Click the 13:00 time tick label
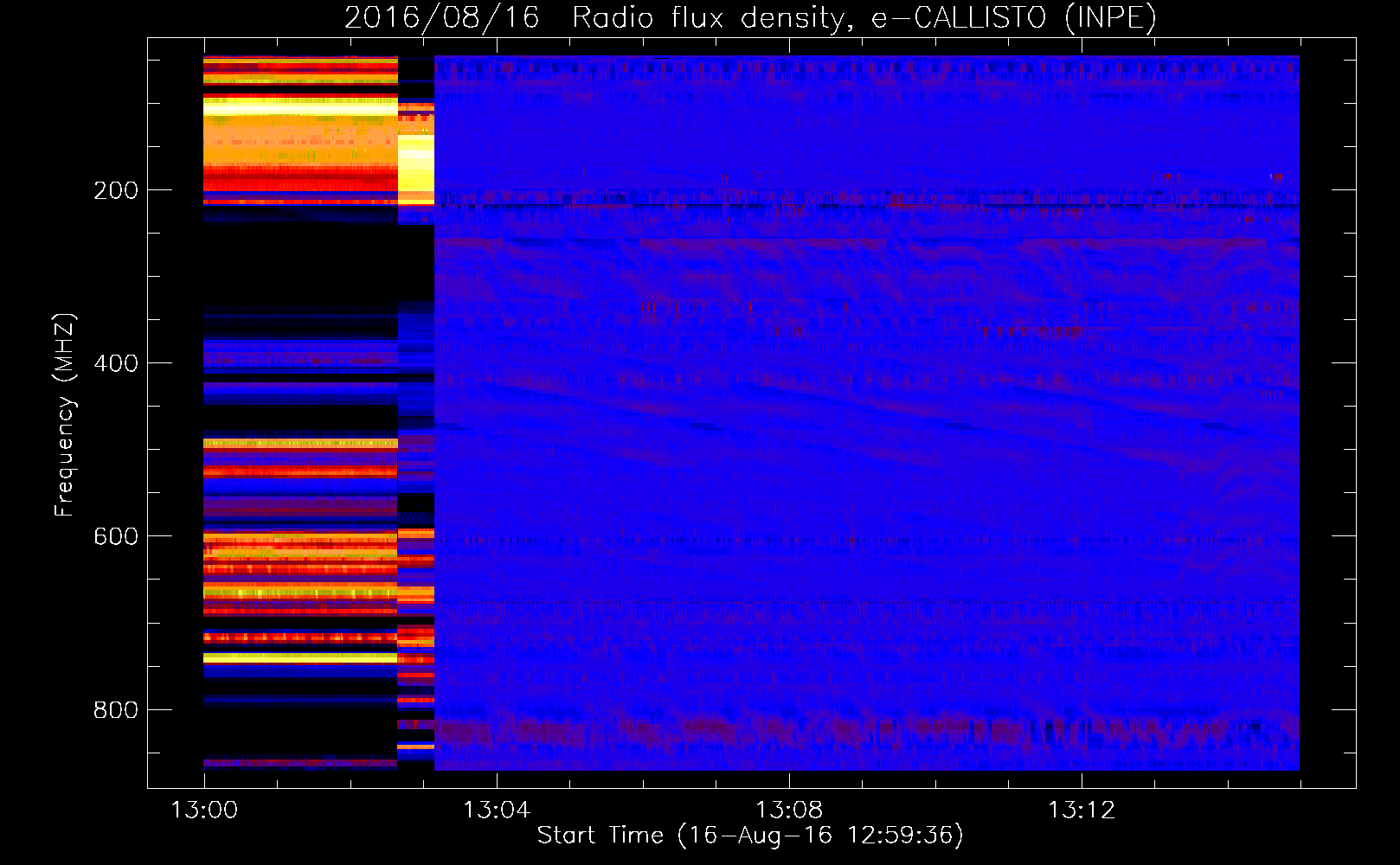The height and width of the screenshot is (865, 1400). (x=204, y=811)
